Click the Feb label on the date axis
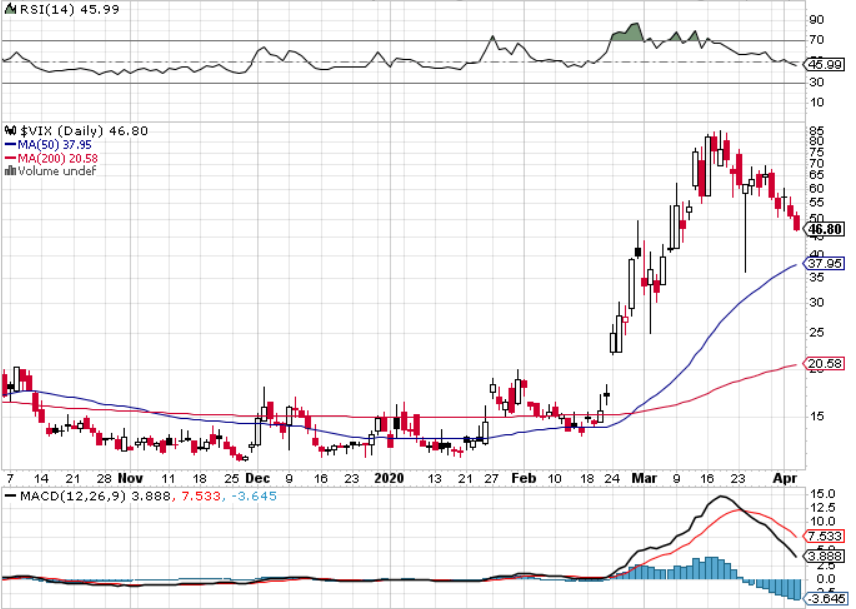Screen dimensions: 856x609 (x=524, y=479)
